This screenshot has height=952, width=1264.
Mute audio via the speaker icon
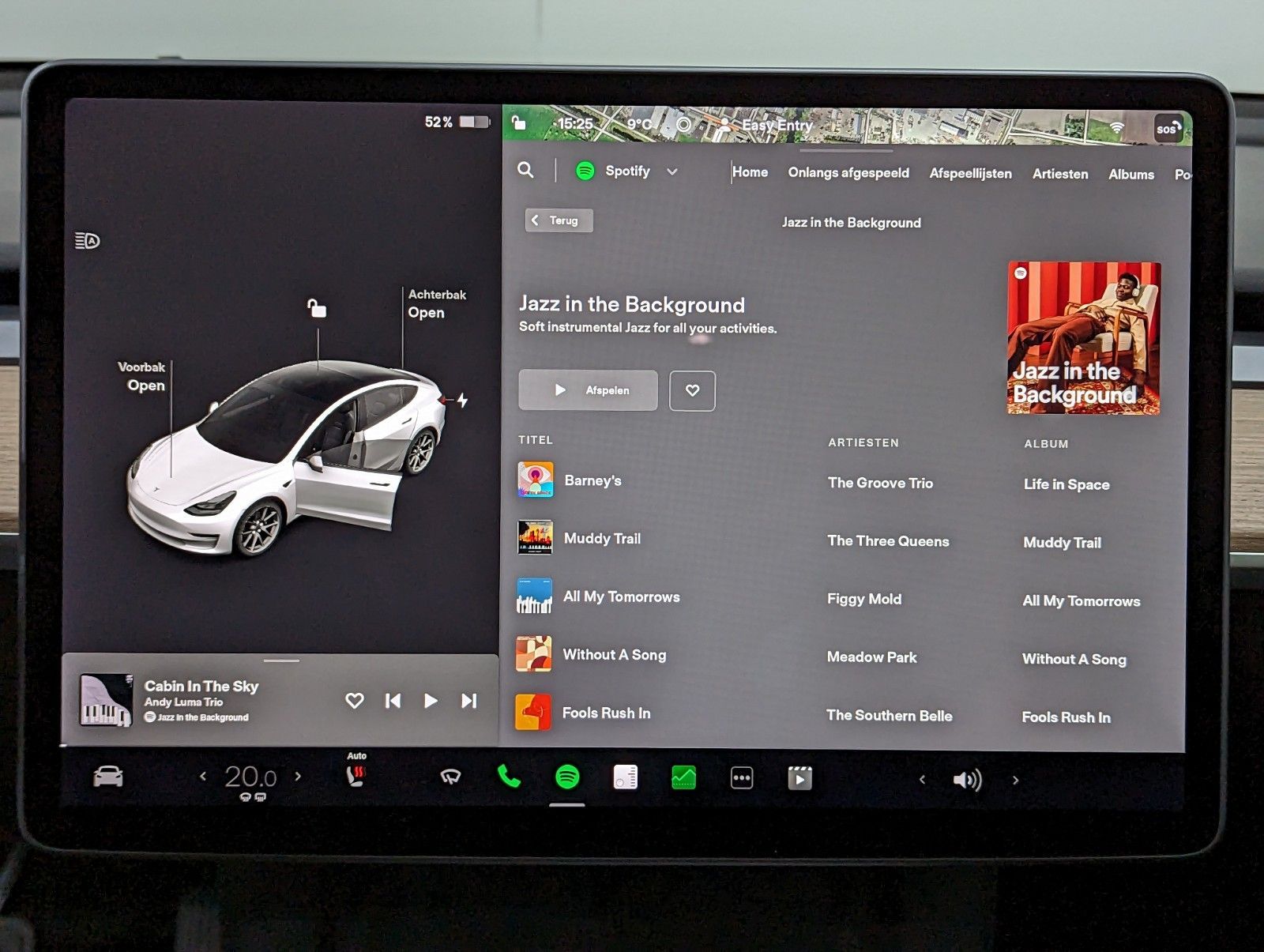(x=967, y=780)
